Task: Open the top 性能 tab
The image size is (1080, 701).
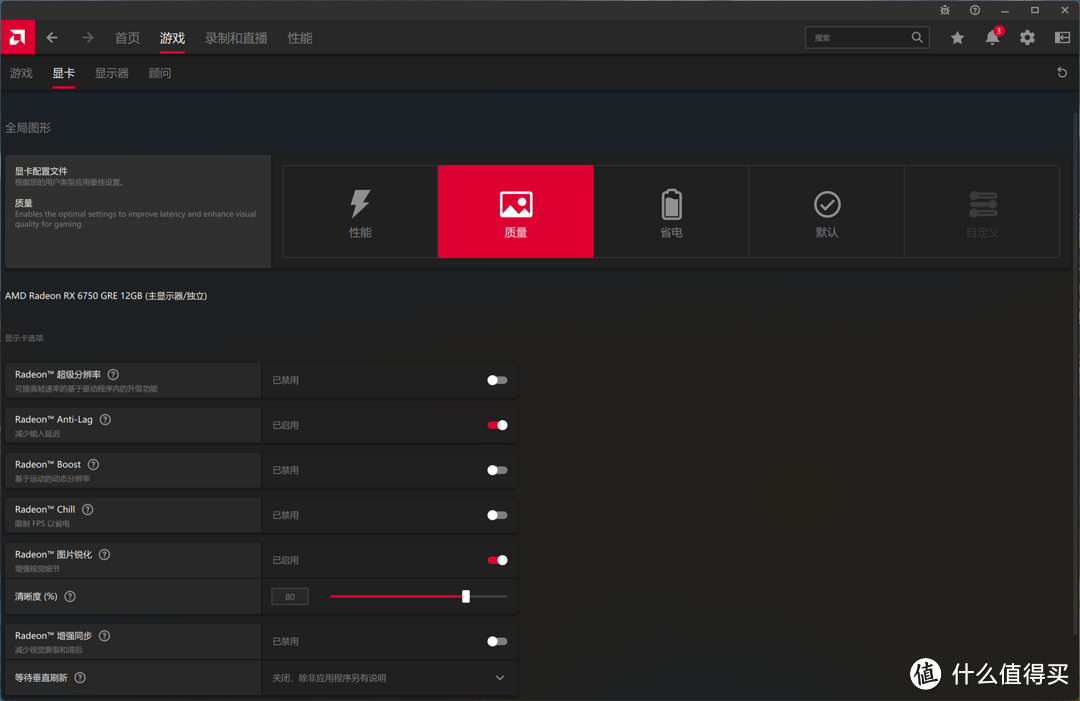Action: point(300,38)
